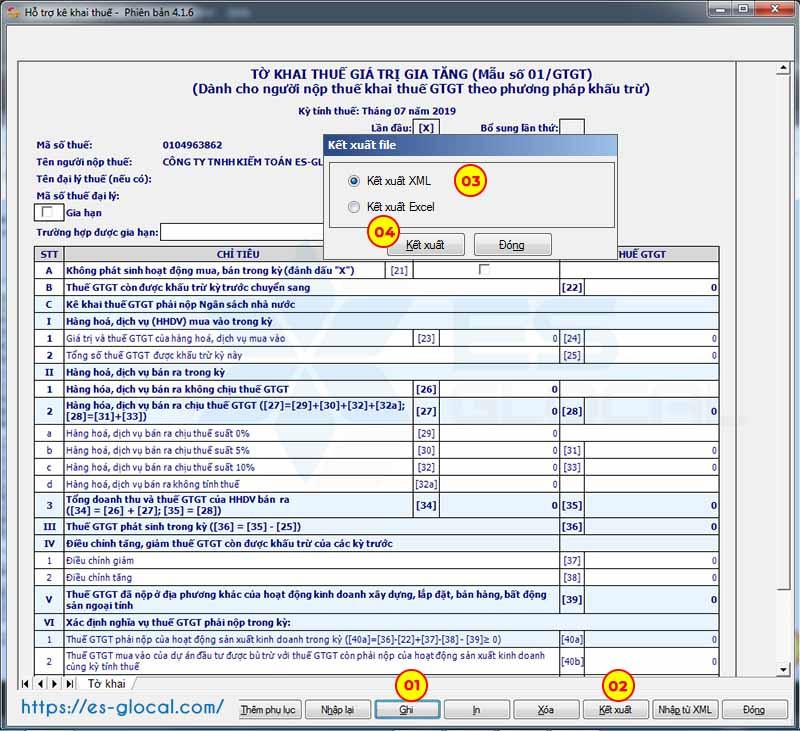This screenshot has width=800, height=731.
Task: Click tax code value 0104963862
Action: tap(192, 145)
